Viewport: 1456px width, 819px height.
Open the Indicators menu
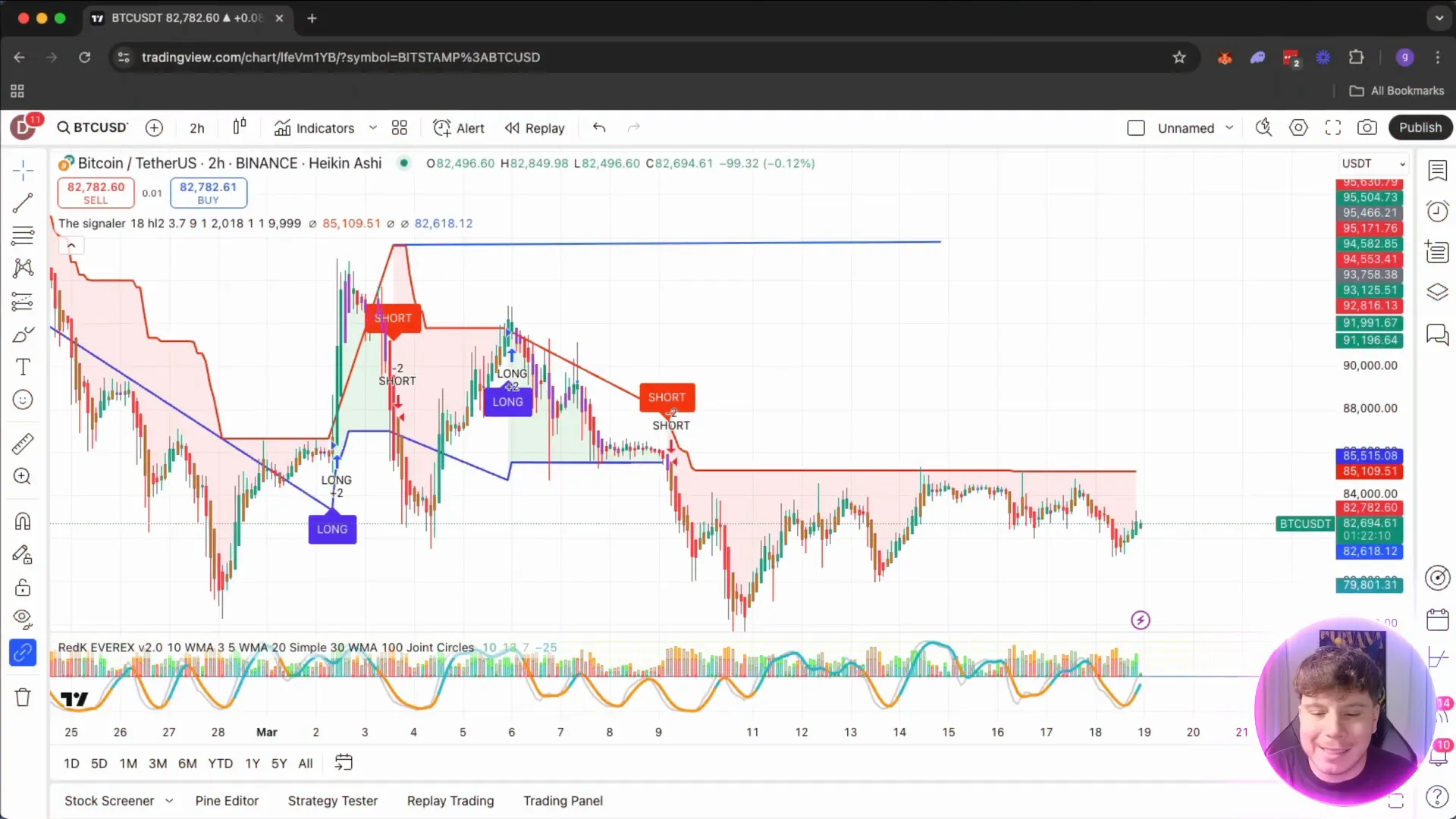pyautogui.click(x=315, y=128)
